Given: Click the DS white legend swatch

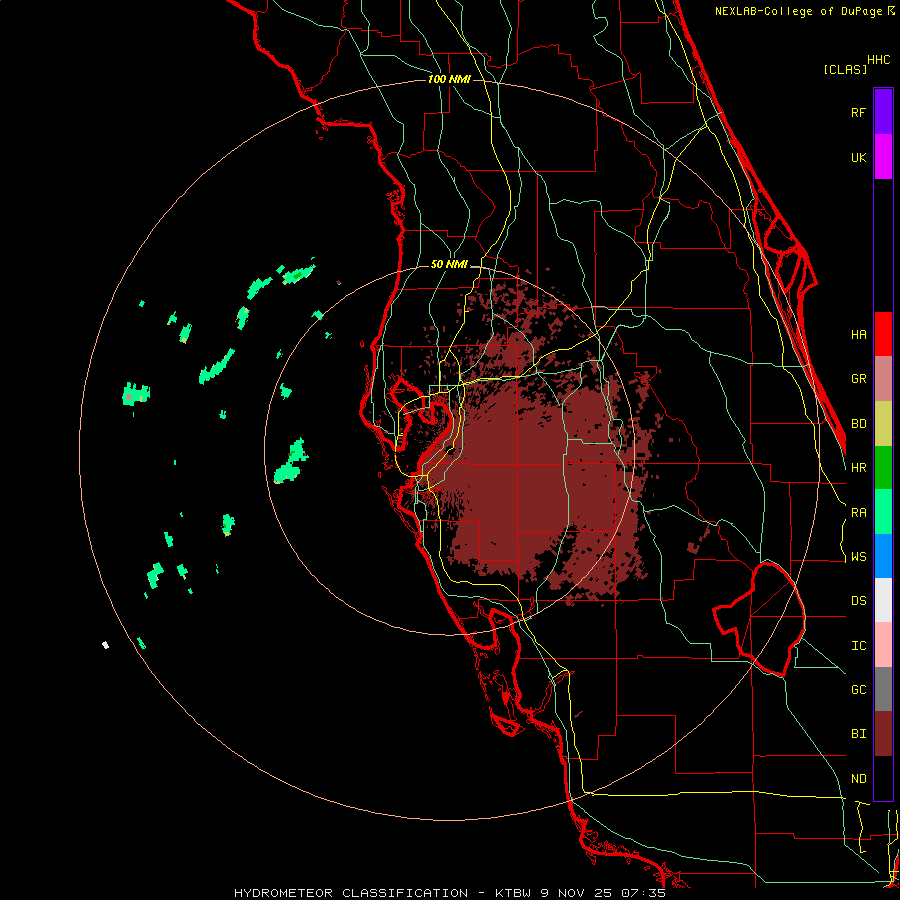Looking at the screenshot, I should (883, 600).
